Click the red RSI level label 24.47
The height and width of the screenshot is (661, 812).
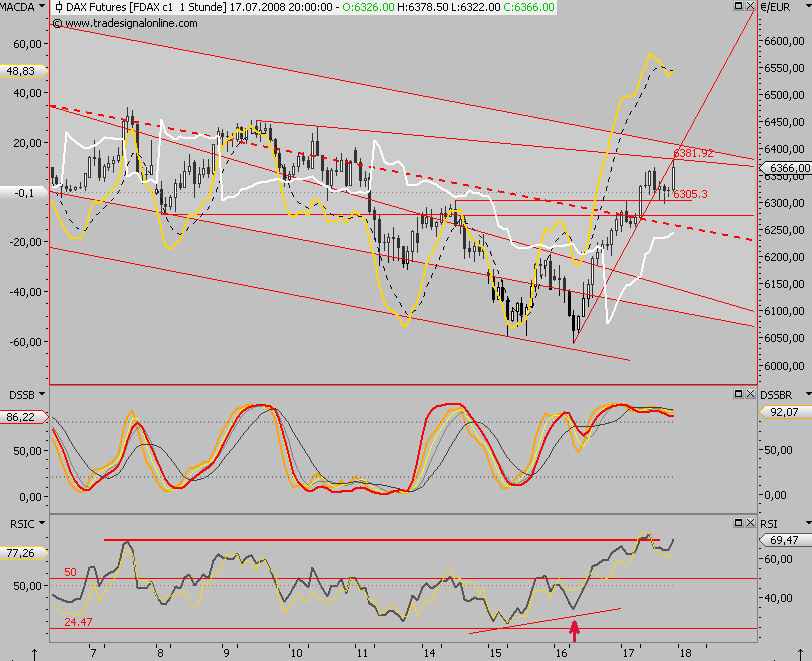coord(78,622)
